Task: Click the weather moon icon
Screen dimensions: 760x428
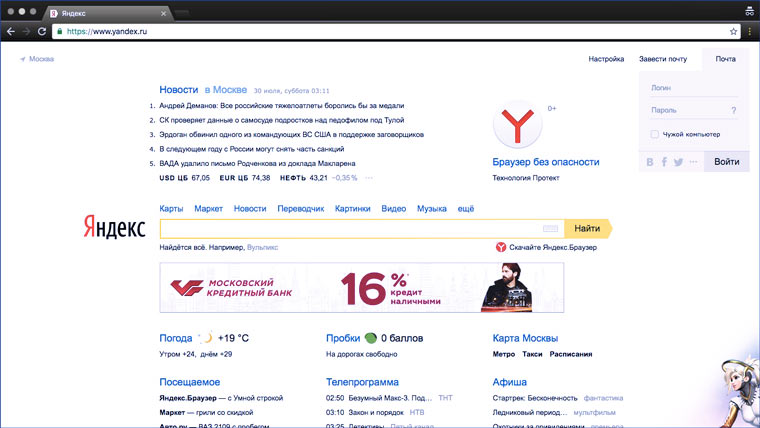Action: tap(207, 338)
